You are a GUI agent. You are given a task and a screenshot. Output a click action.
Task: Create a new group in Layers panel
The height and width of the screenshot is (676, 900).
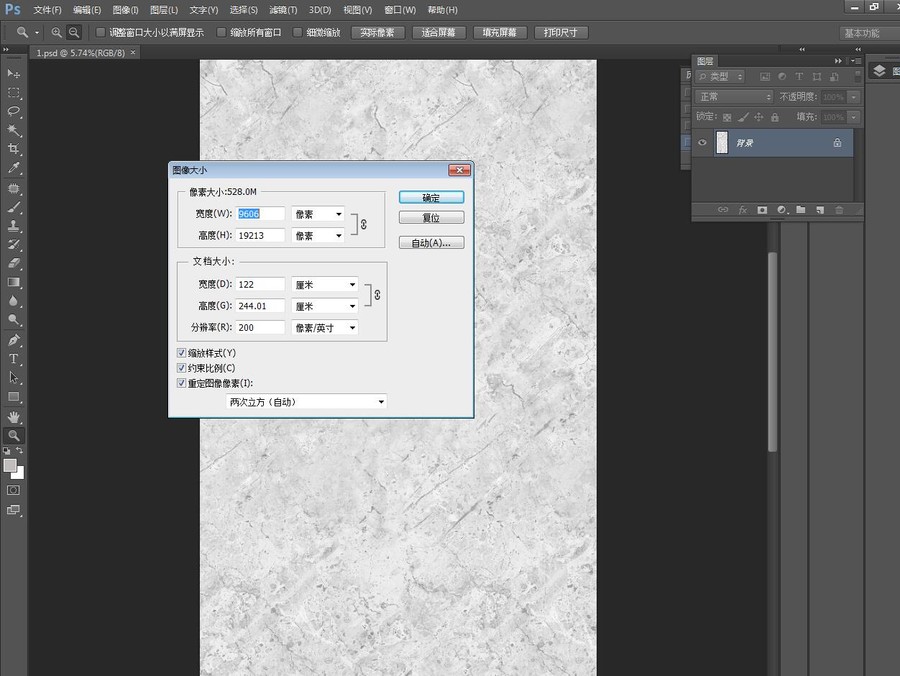click(801, 210)
